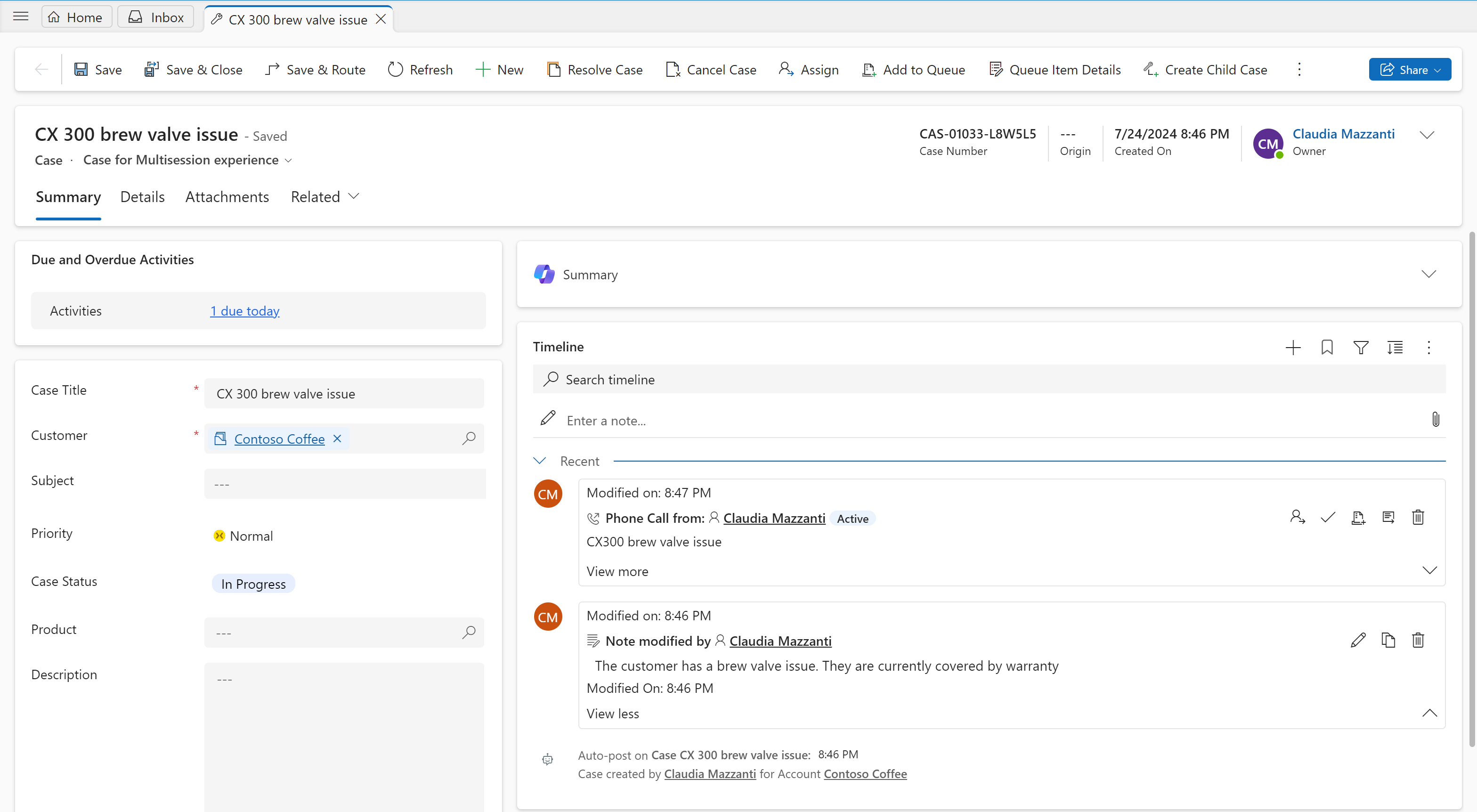Click the timeline sort order icon
The image size is (1477, 812).
(x=1395, y=348)
